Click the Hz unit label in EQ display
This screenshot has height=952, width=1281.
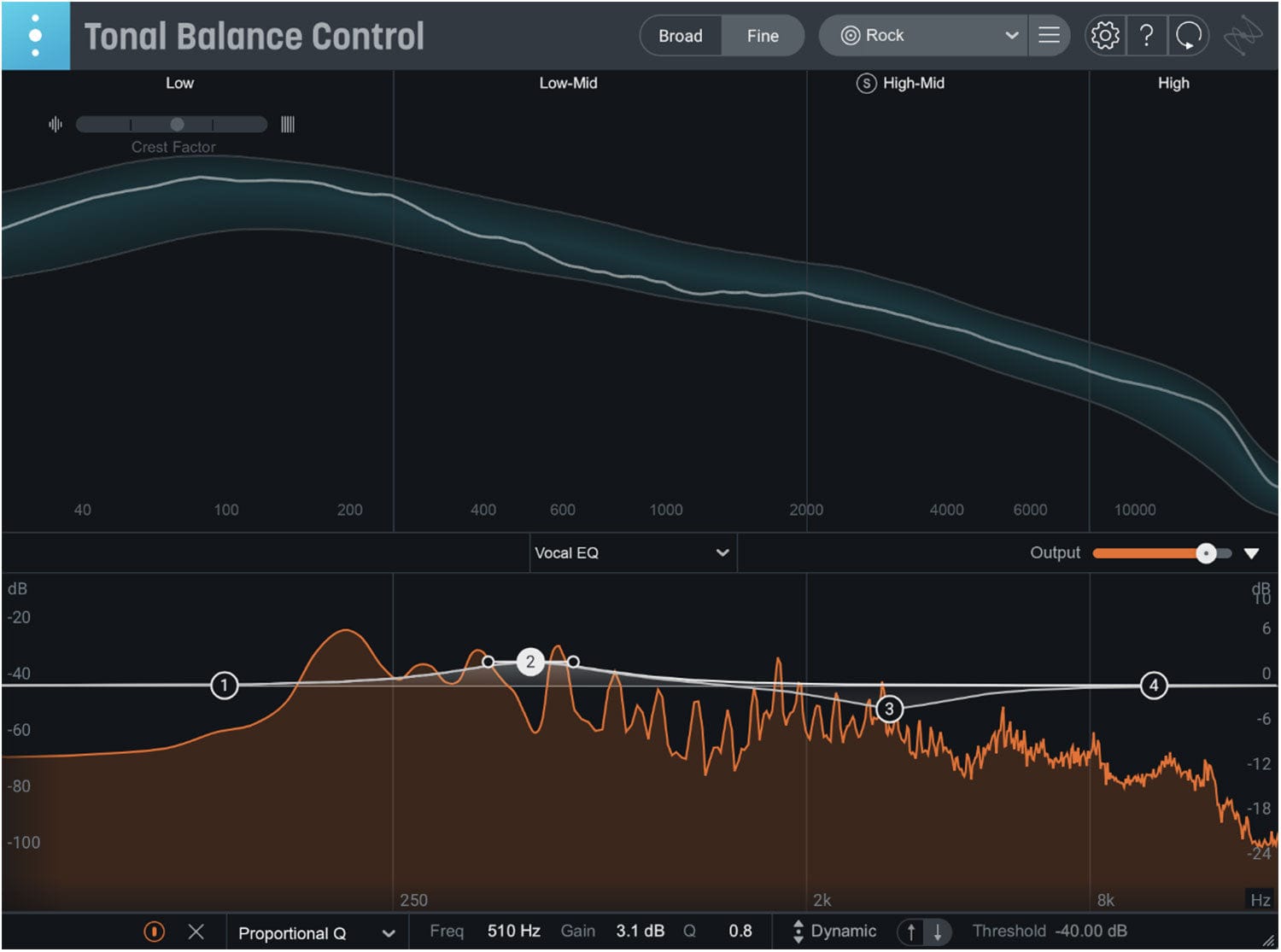click(1260, 900)
